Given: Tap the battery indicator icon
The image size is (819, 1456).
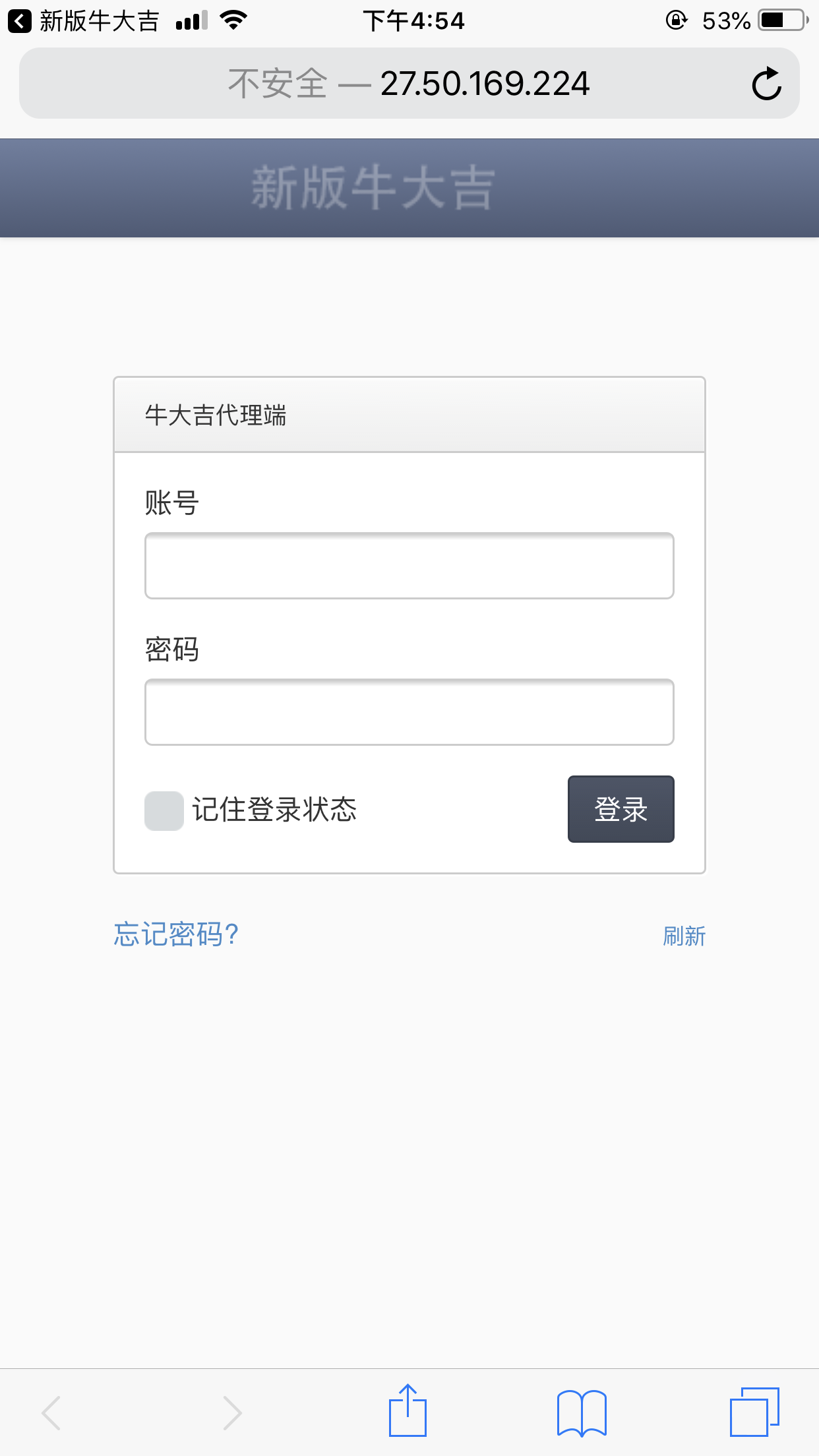Looking at the screenshot, I should 783,20.
